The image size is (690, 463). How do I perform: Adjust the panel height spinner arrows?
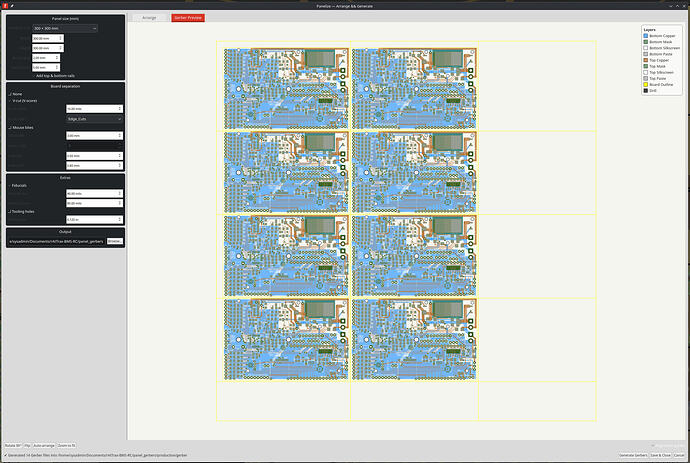pos(61,48)
